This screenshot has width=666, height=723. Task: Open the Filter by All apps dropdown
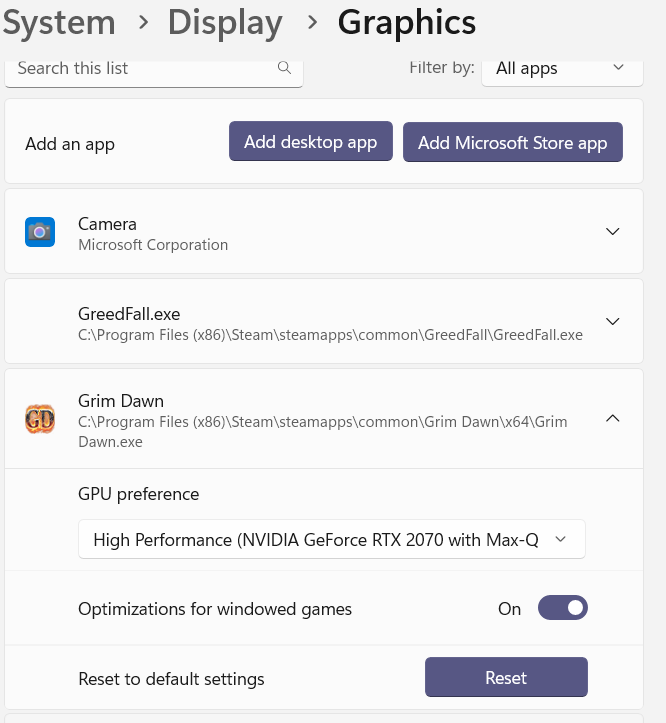click(x=560, y=69)
